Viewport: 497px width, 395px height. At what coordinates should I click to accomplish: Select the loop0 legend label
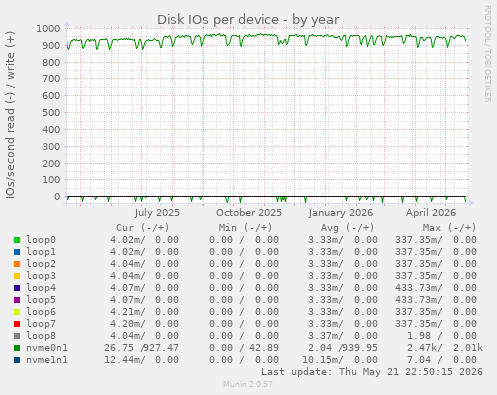point(41,240)
